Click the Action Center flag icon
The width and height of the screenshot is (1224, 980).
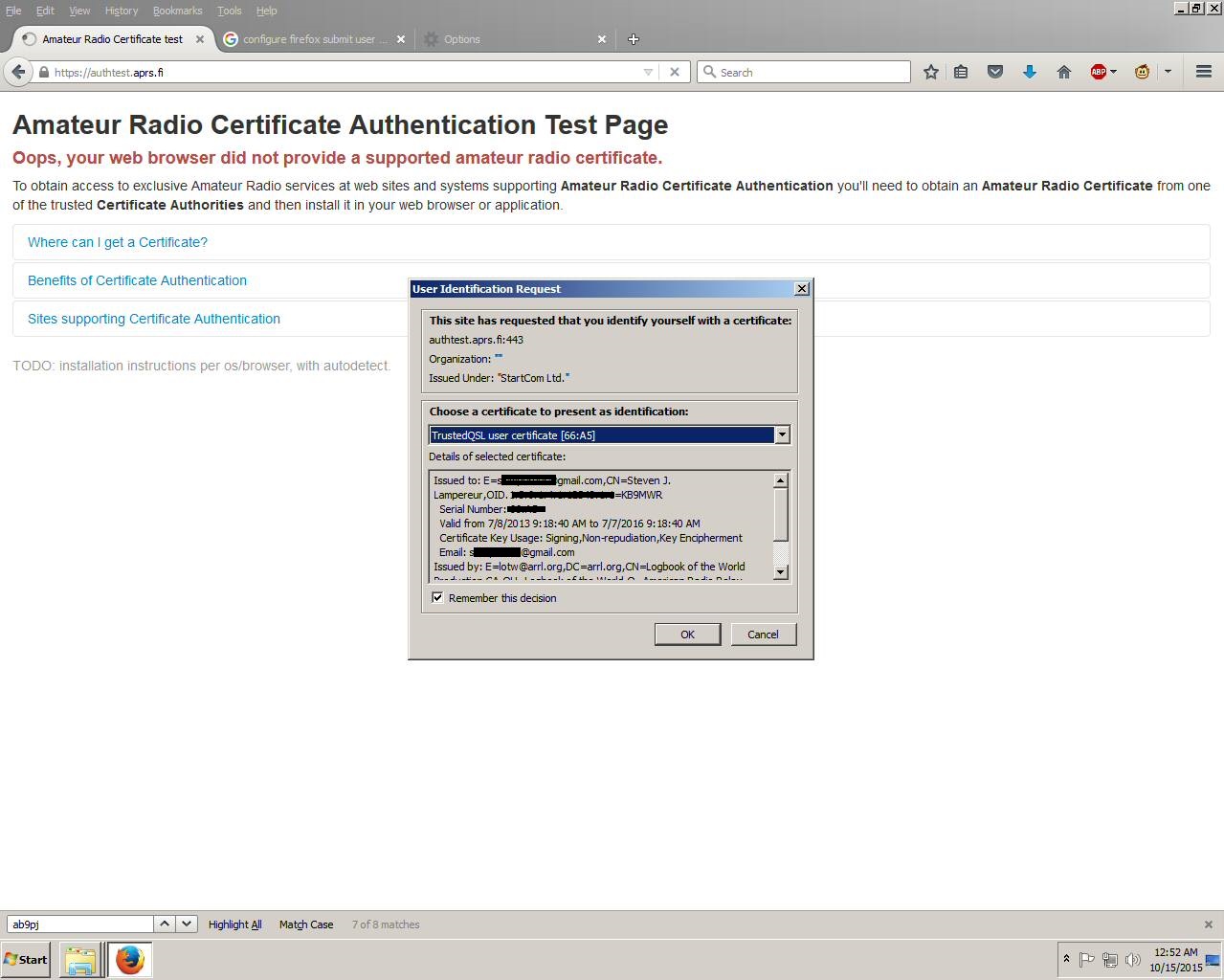1086,960
